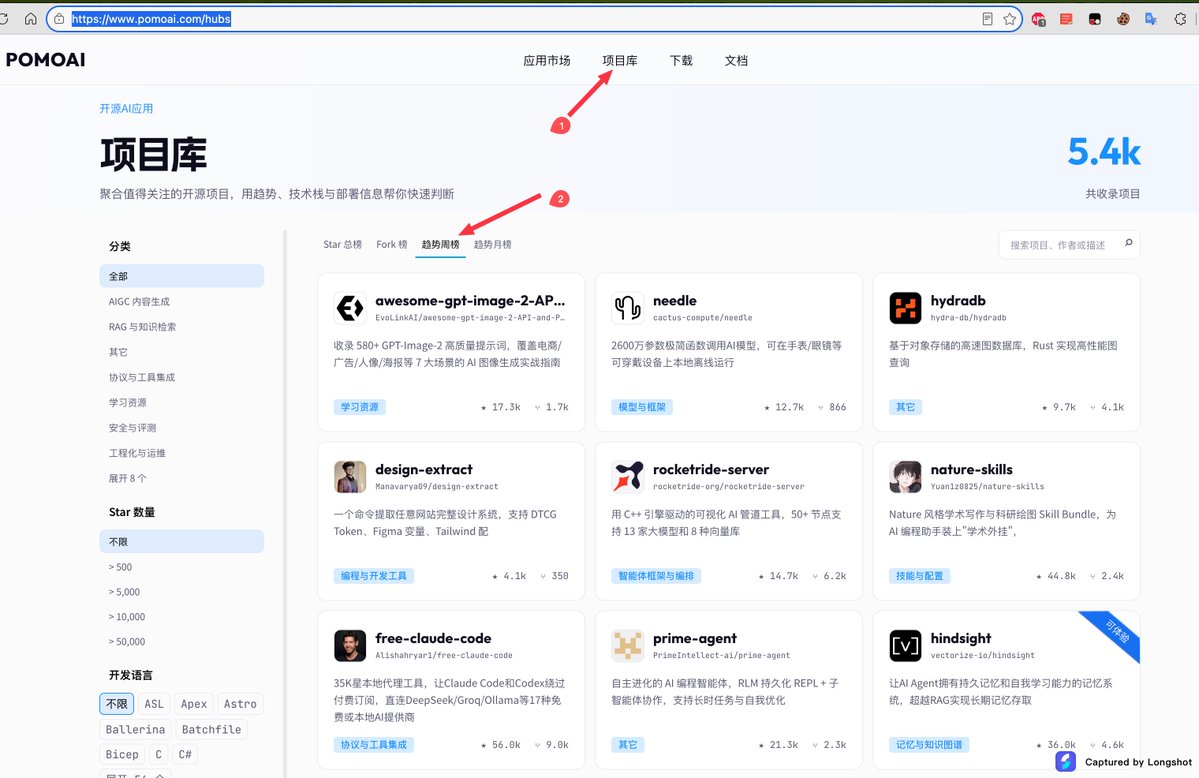Image resolution: width=1199 pixels, height=778 pixels.
Task: Select the 全部 category filter
Action: pos(182,276)
